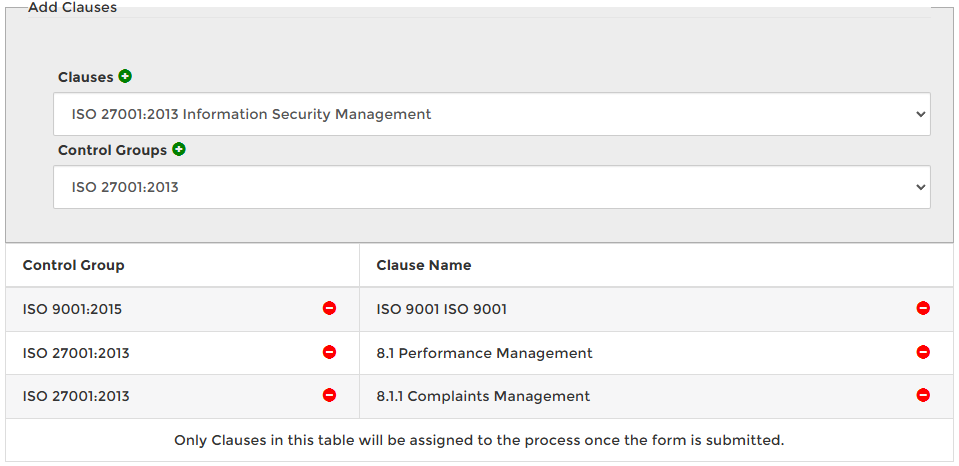
Task: Click the Clause Name column header
Action: pos(424,265)
